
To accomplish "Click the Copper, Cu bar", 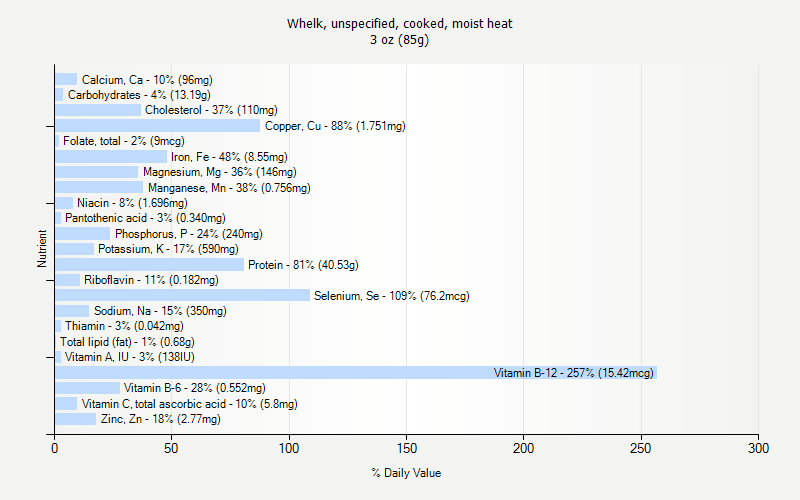I will pos(158,126).
